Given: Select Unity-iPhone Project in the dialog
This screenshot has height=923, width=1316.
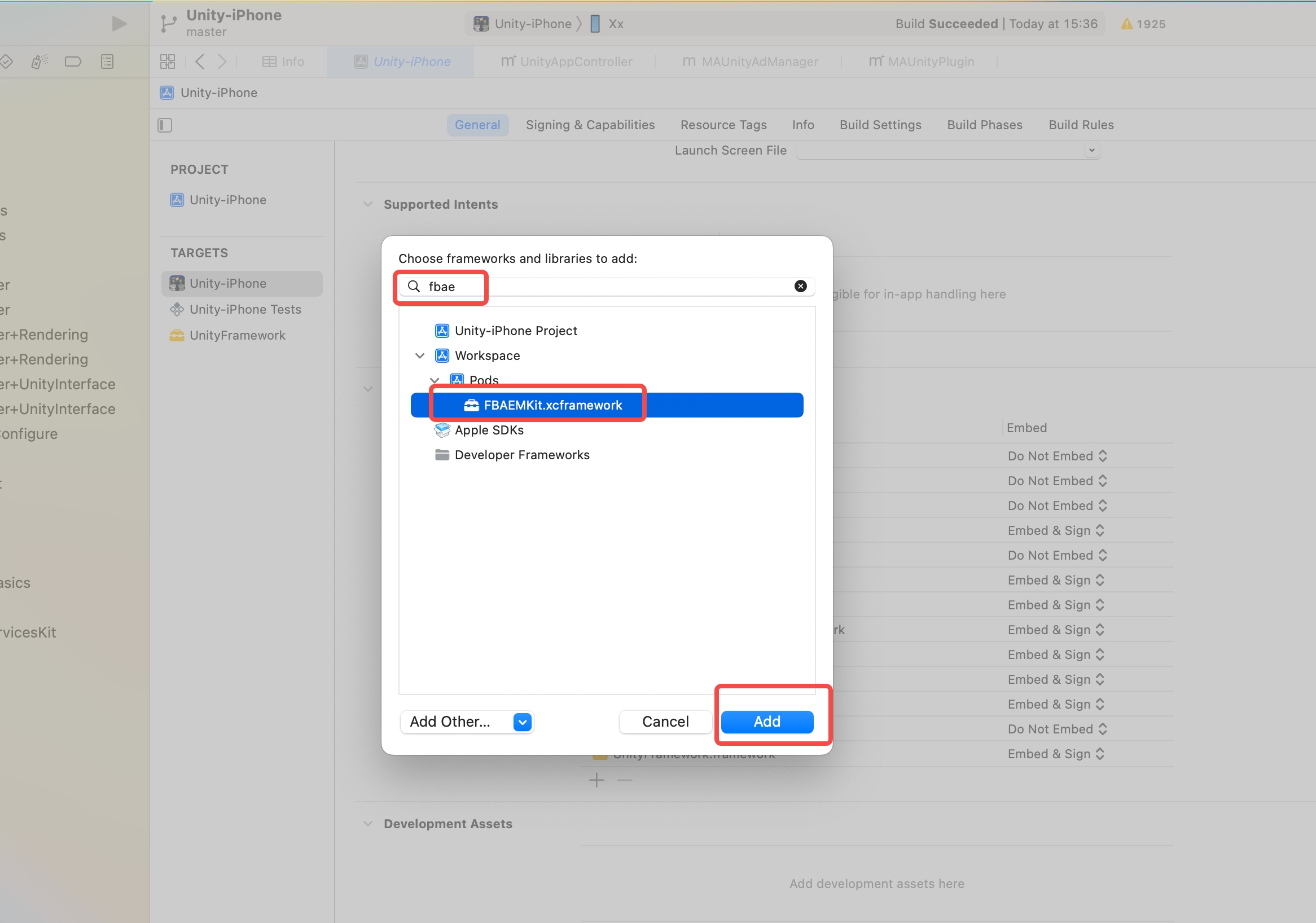Looking at the screenshot, I should pyautogui.click(x=506, y=331).
